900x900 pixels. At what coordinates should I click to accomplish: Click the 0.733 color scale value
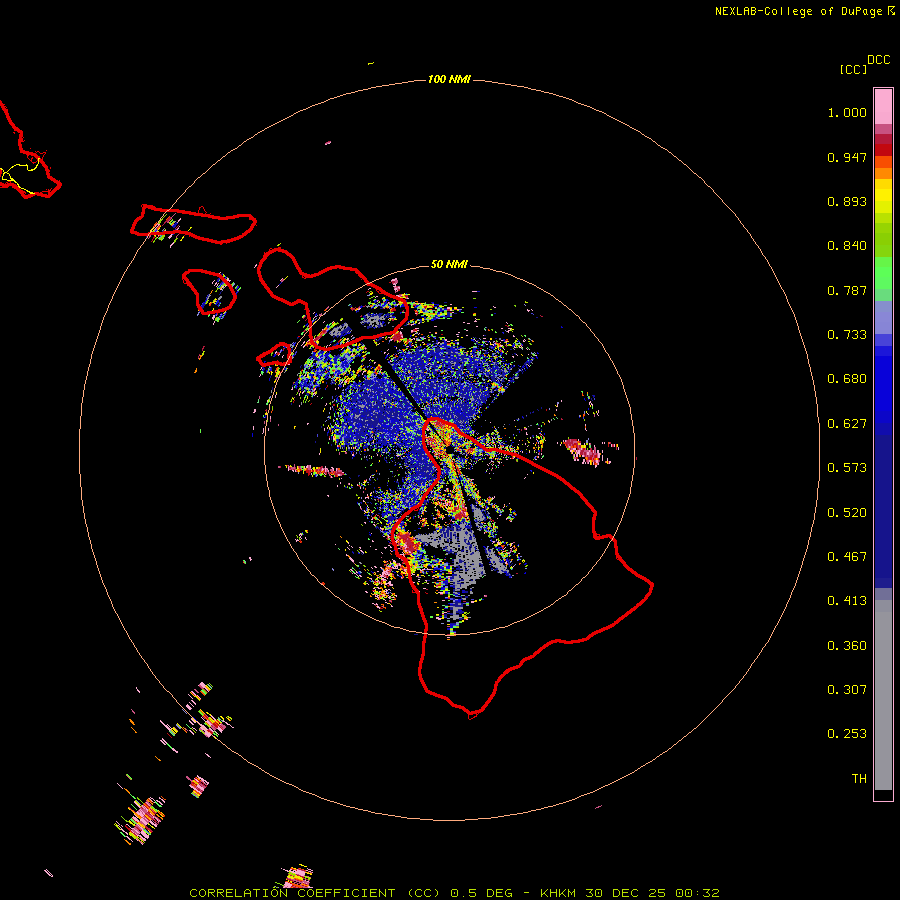(847, 335)
